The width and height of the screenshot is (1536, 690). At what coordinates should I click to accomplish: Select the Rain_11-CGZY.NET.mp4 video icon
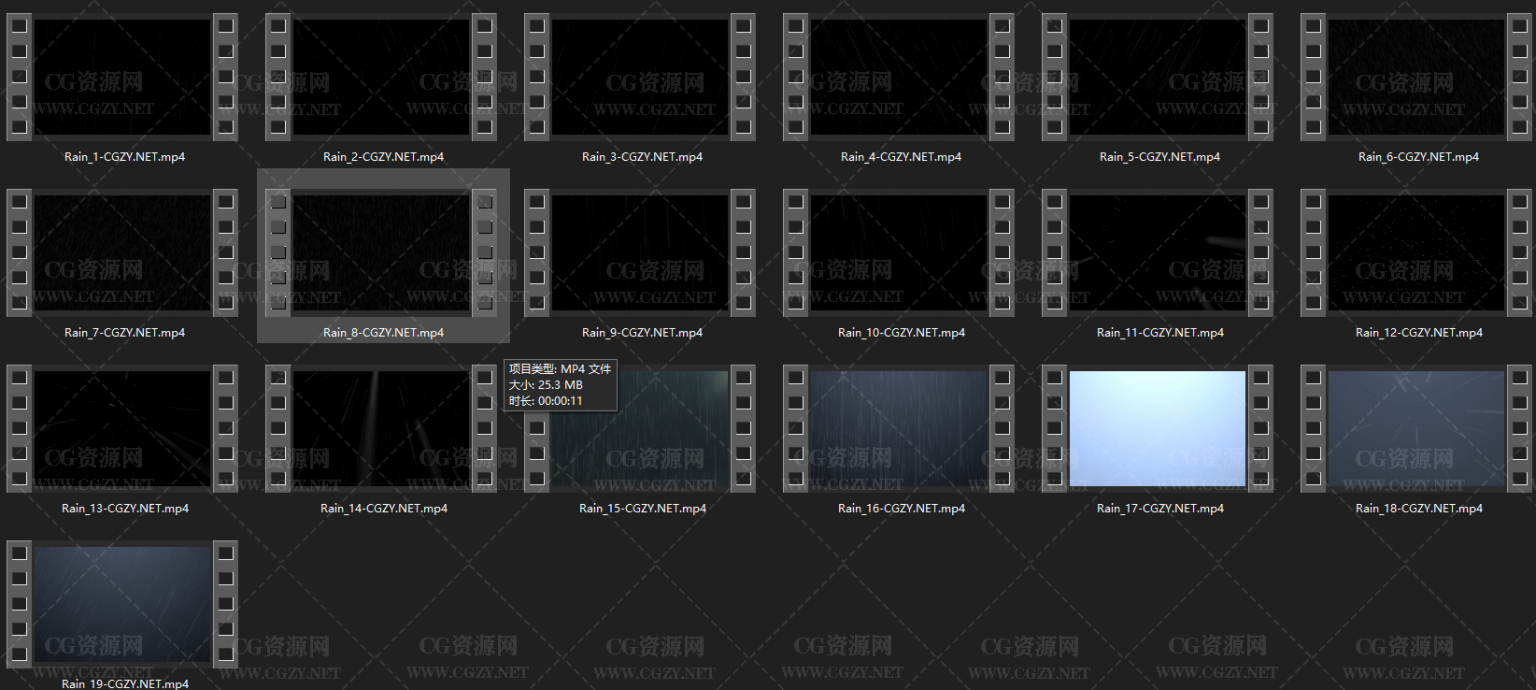[1157, 253]
